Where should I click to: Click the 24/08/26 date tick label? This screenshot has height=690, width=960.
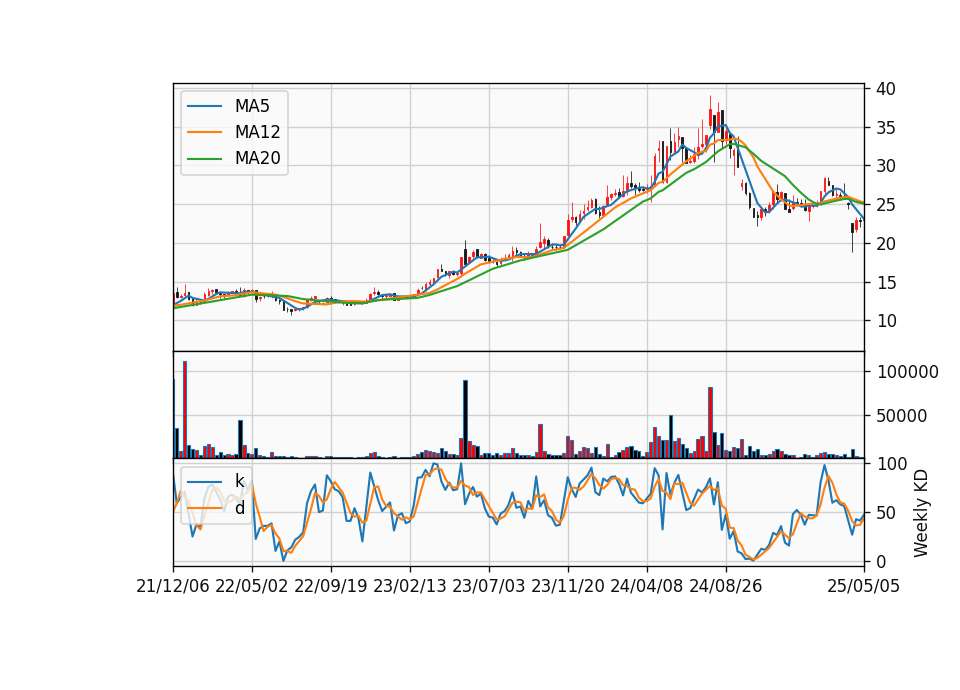pos(726,586)
